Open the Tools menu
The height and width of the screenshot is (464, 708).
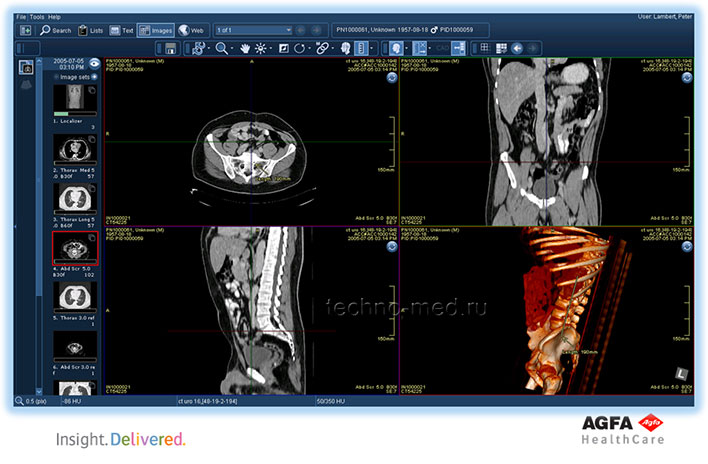point(37,17)
